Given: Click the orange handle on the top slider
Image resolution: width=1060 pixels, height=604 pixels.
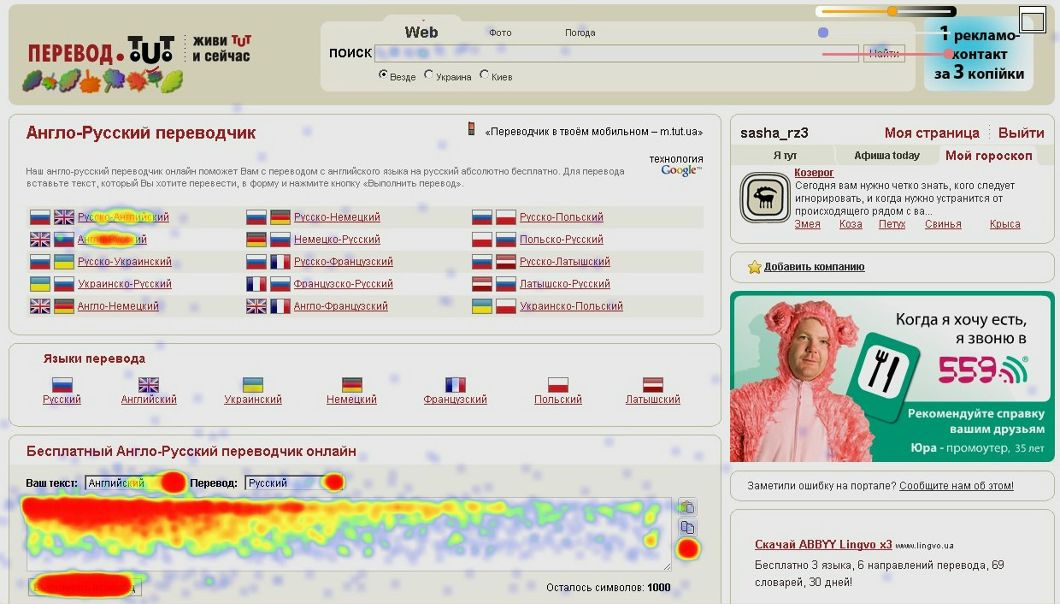Looking at the screenshot, I should click(x=892, y=11).
